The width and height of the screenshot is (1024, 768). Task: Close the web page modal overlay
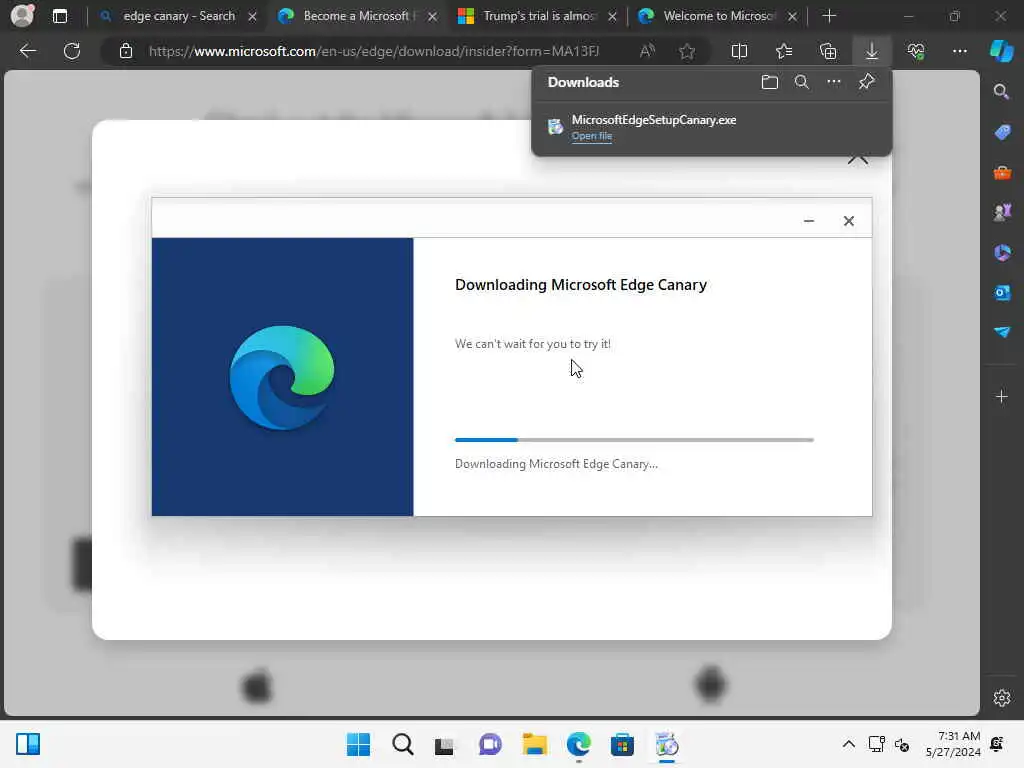click(857, 159)
